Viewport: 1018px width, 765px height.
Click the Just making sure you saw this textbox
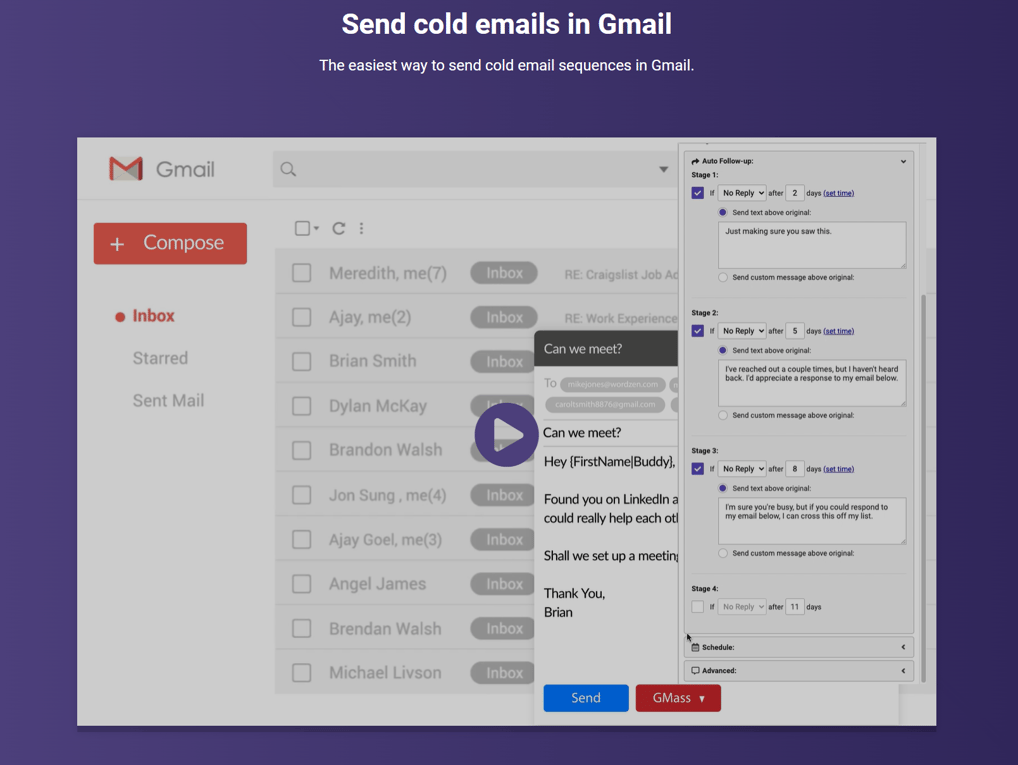[x=812, y=245]
